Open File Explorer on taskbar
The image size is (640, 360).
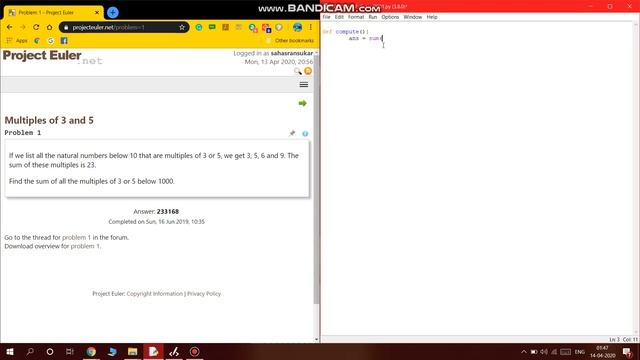[132, 351]
